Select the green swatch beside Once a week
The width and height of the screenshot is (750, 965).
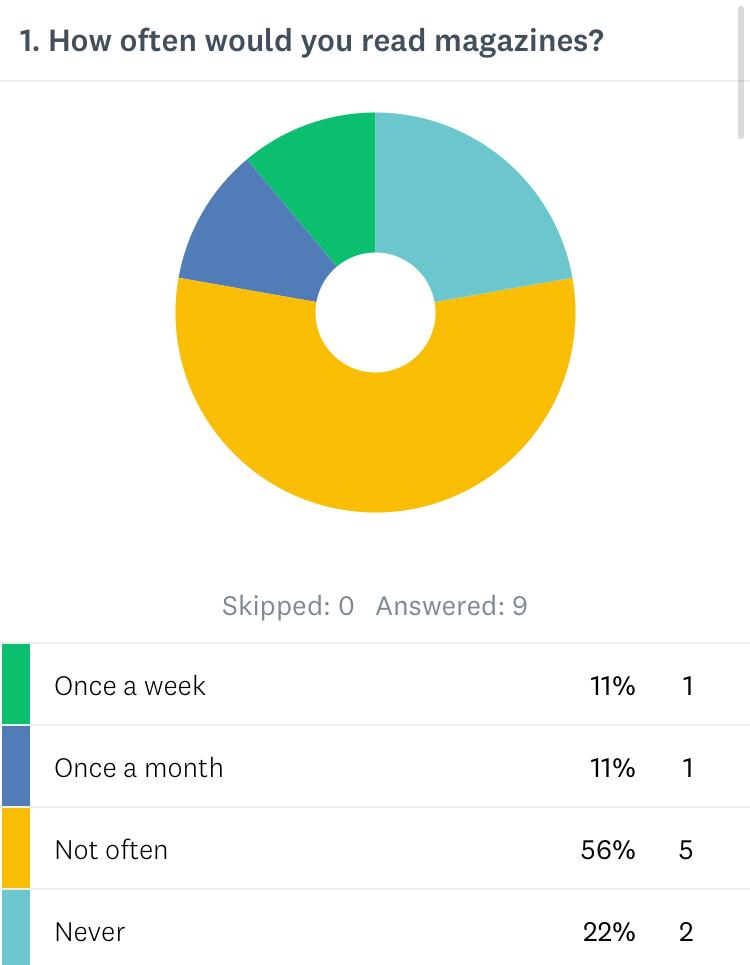pos(16,685)
